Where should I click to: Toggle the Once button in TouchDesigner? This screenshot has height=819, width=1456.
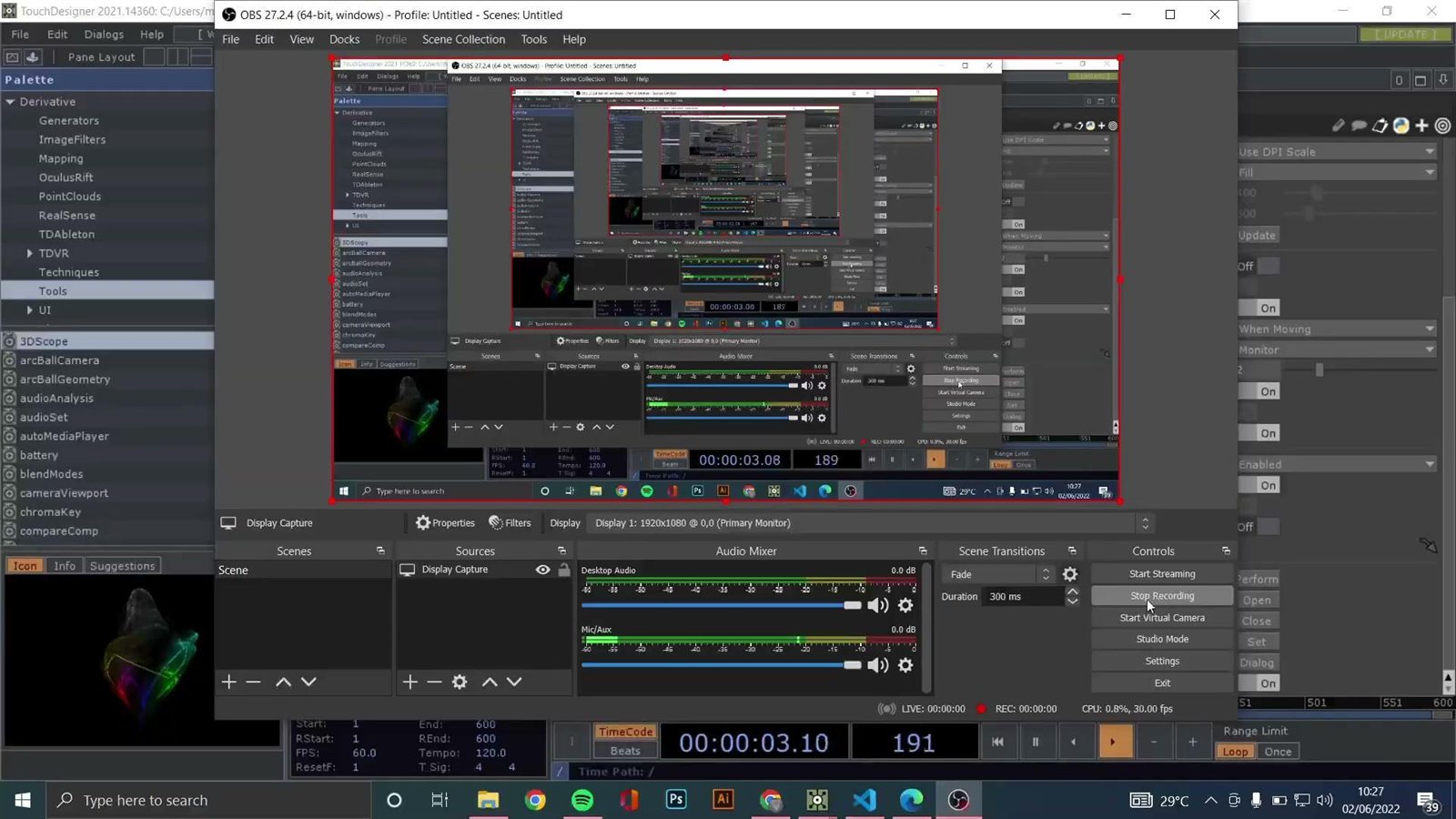pyautogui.click(x=1278, y=752)
